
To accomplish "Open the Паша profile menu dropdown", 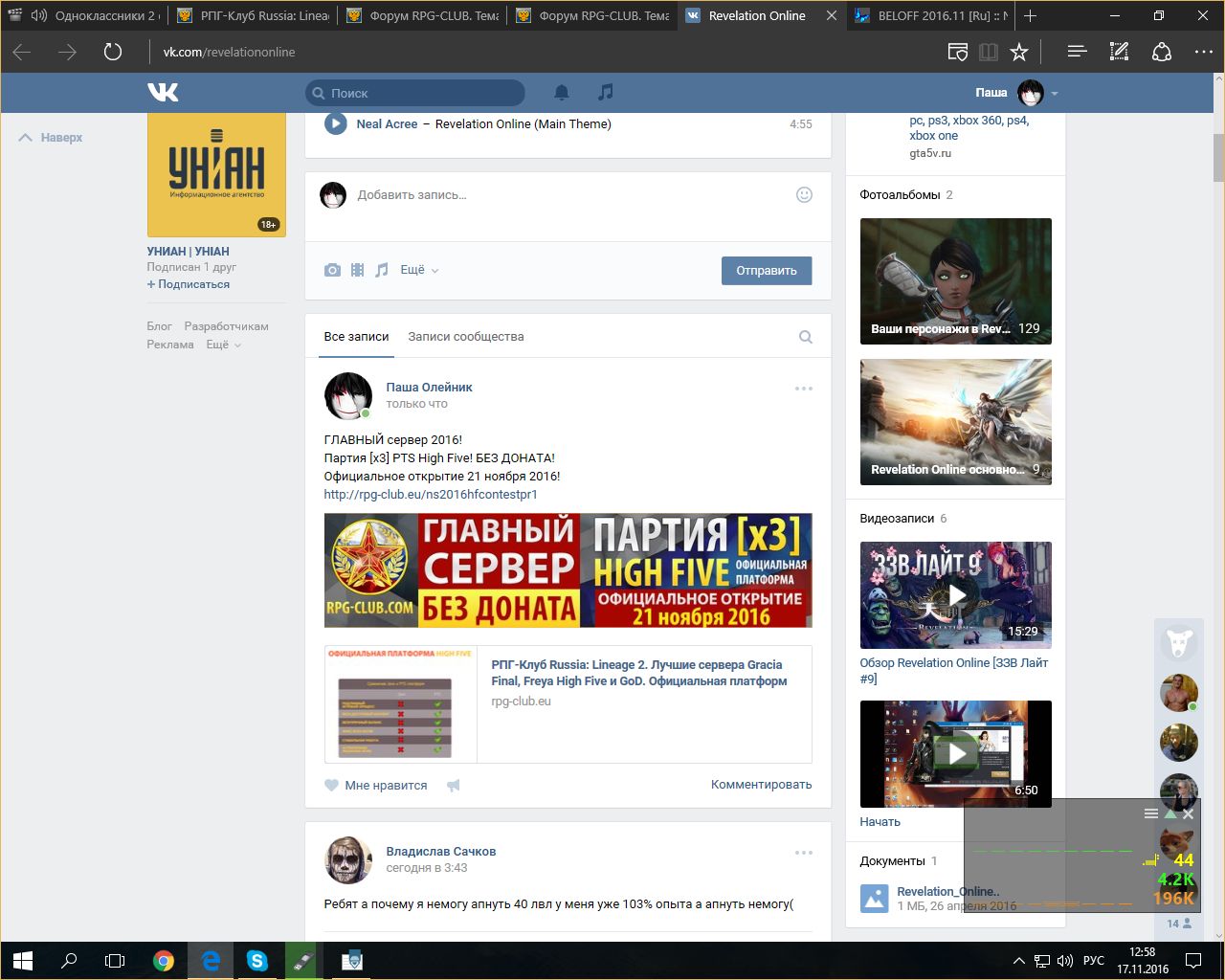I will 1055,94.
